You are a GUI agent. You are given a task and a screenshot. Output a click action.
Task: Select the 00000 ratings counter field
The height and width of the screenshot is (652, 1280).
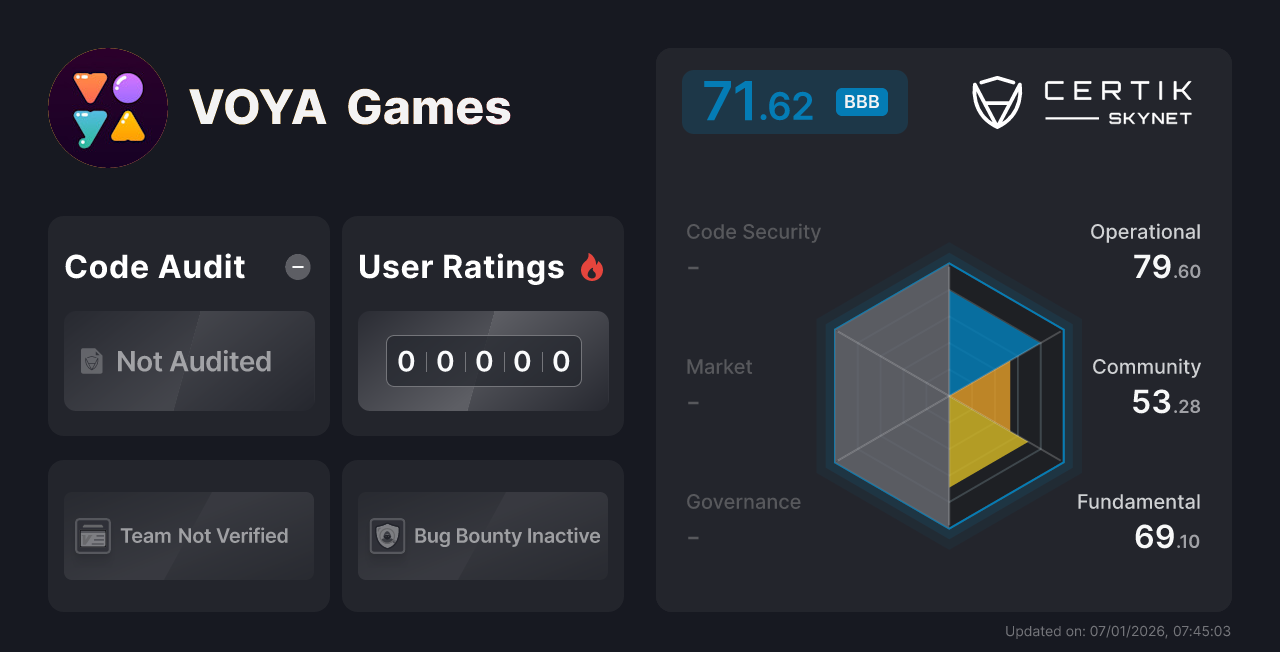click(x=483, y=361)
